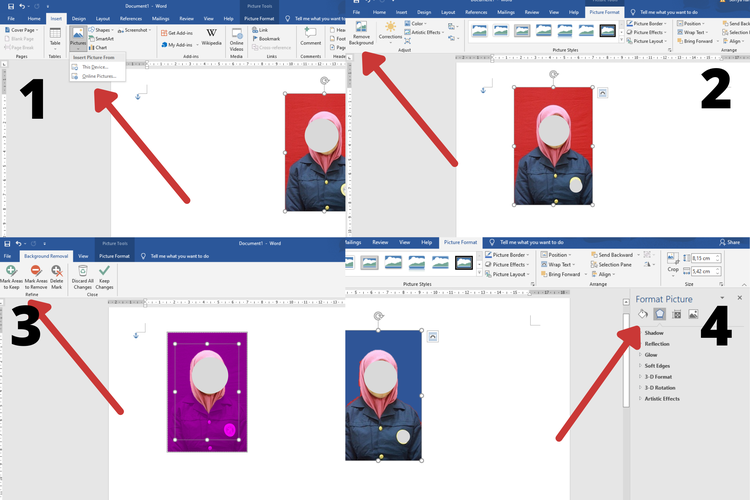Viewport: 750px width, 500px height.
Task: Open Picture Effects dropdown in screenshot 4
Action: 507,265
